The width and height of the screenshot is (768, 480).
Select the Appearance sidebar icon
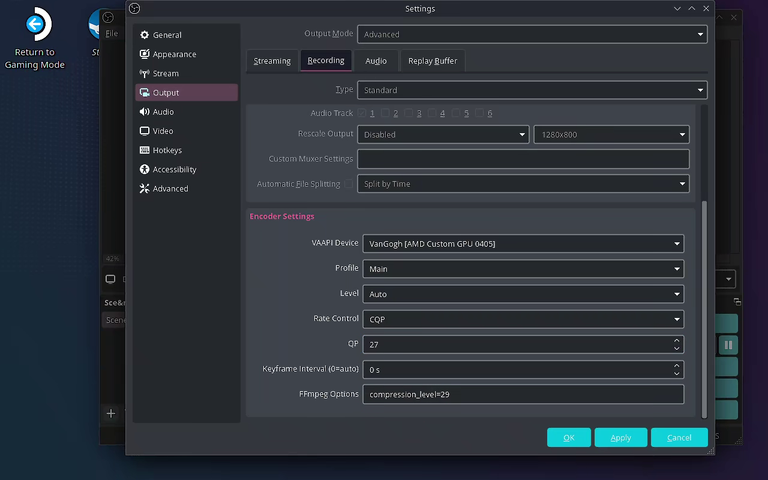click(x=144, y=54)
